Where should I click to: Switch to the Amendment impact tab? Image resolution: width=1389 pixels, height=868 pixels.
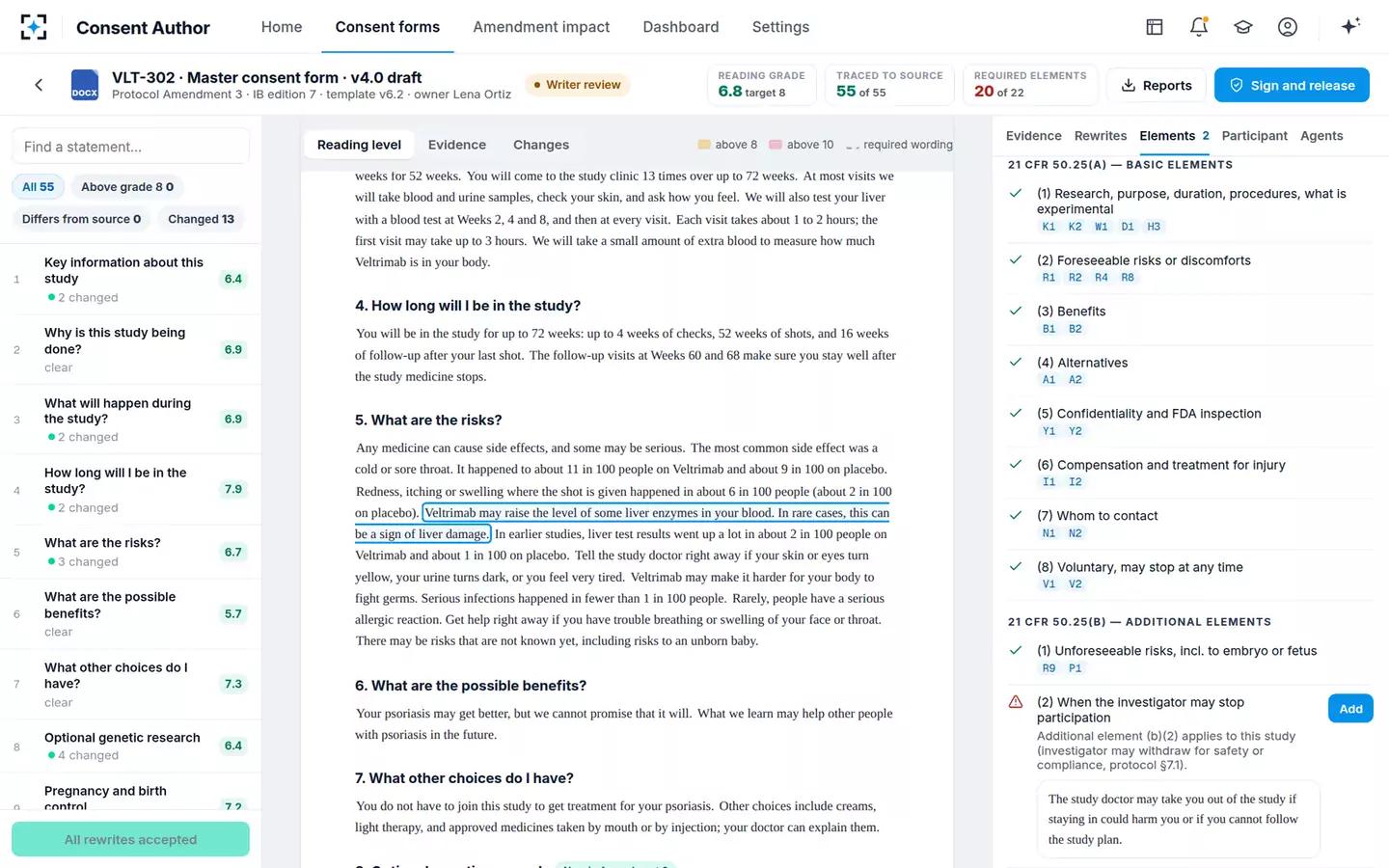pos(541,27)
